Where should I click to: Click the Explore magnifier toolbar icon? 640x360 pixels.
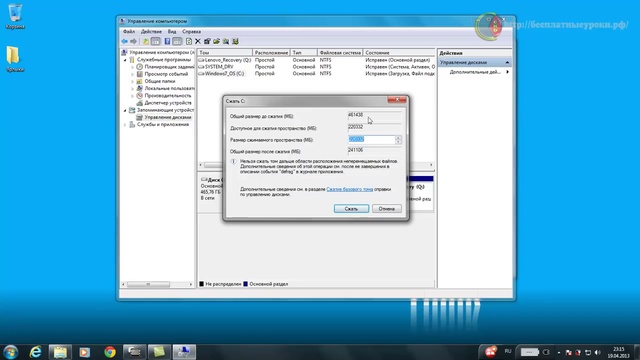(x=226, y=41)
